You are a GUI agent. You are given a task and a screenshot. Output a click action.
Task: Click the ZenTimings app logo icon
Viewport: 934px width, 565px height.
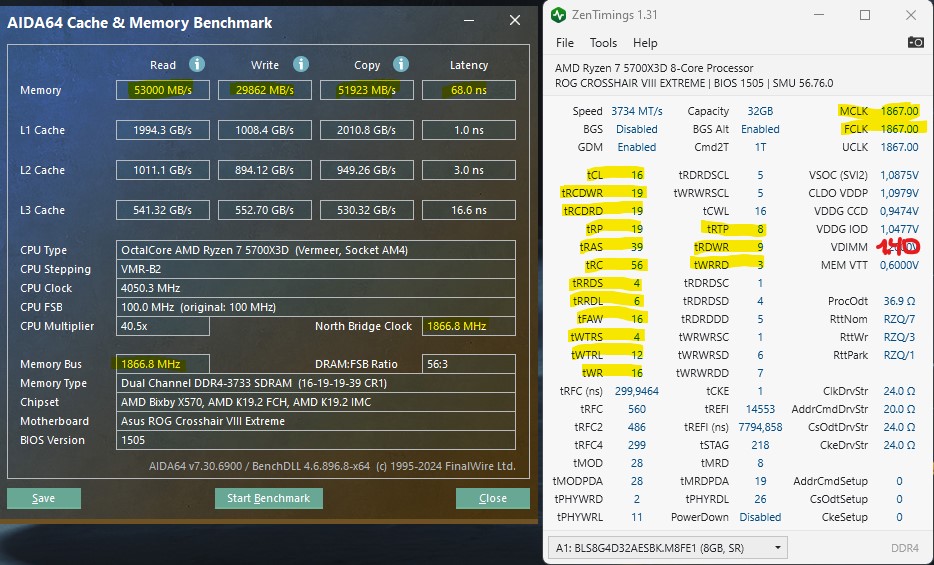click(x=558, y=15)
